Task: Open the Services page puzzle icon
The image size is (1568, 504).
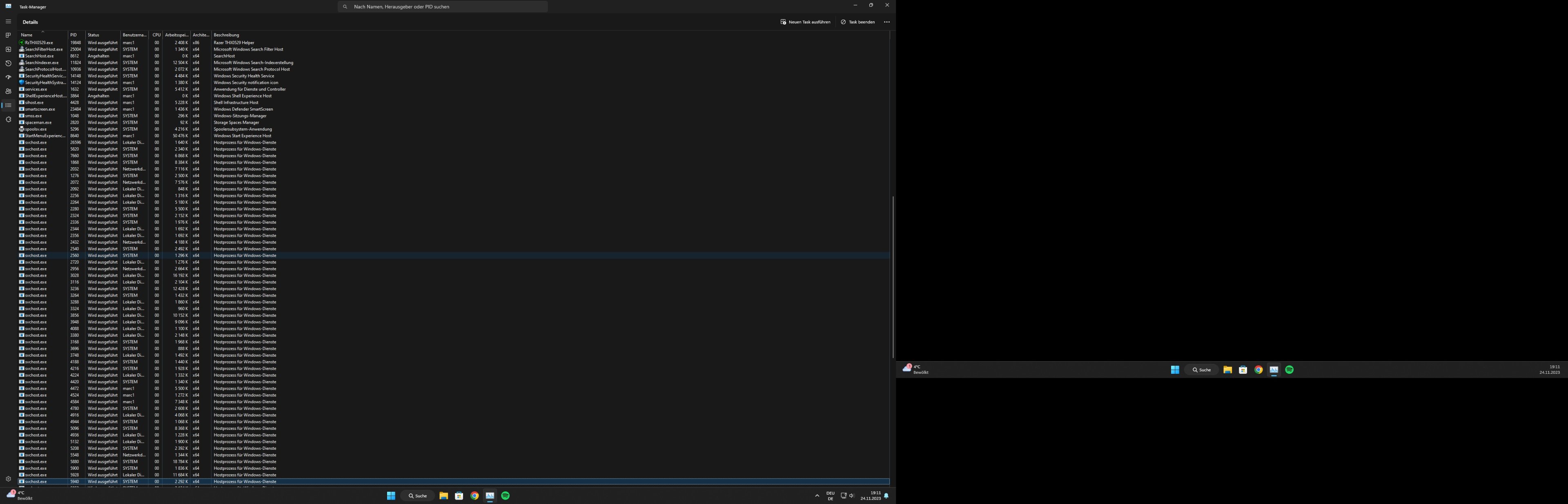Action: coord(8,119)
